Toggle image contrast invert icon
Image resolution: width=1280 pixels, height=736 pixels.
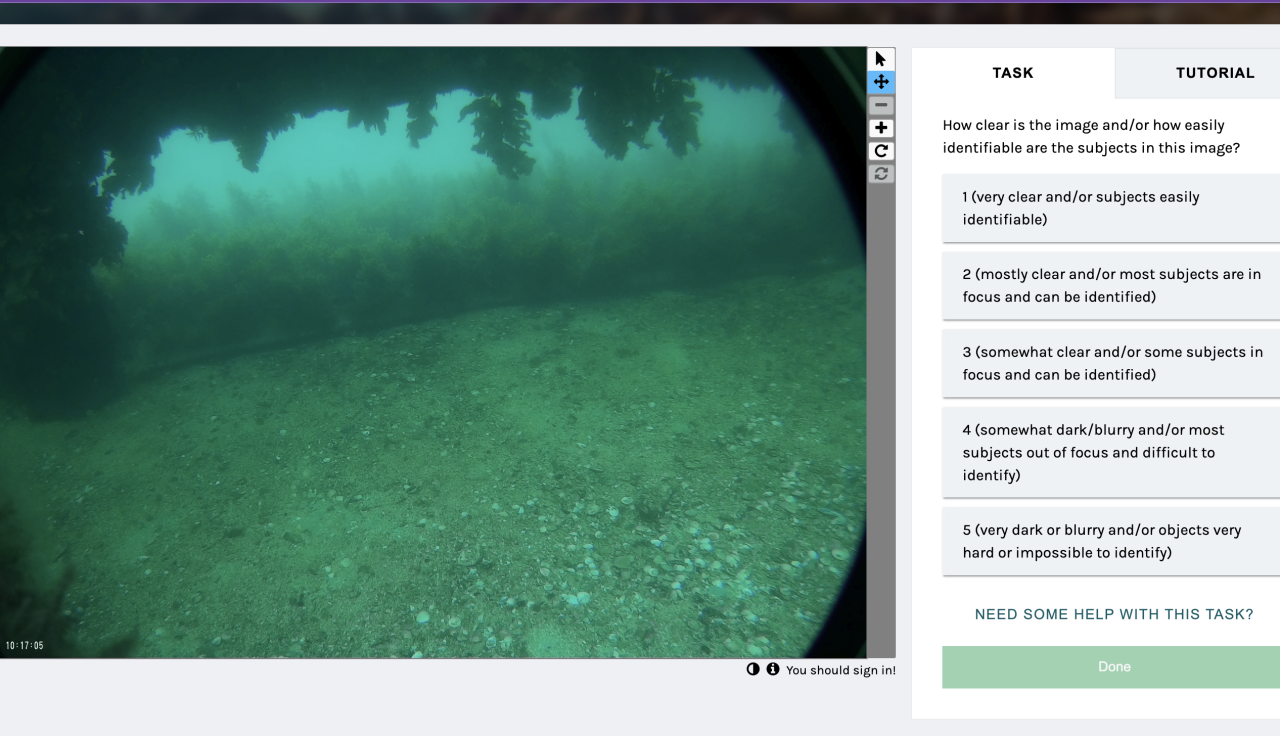coord(753,669)
